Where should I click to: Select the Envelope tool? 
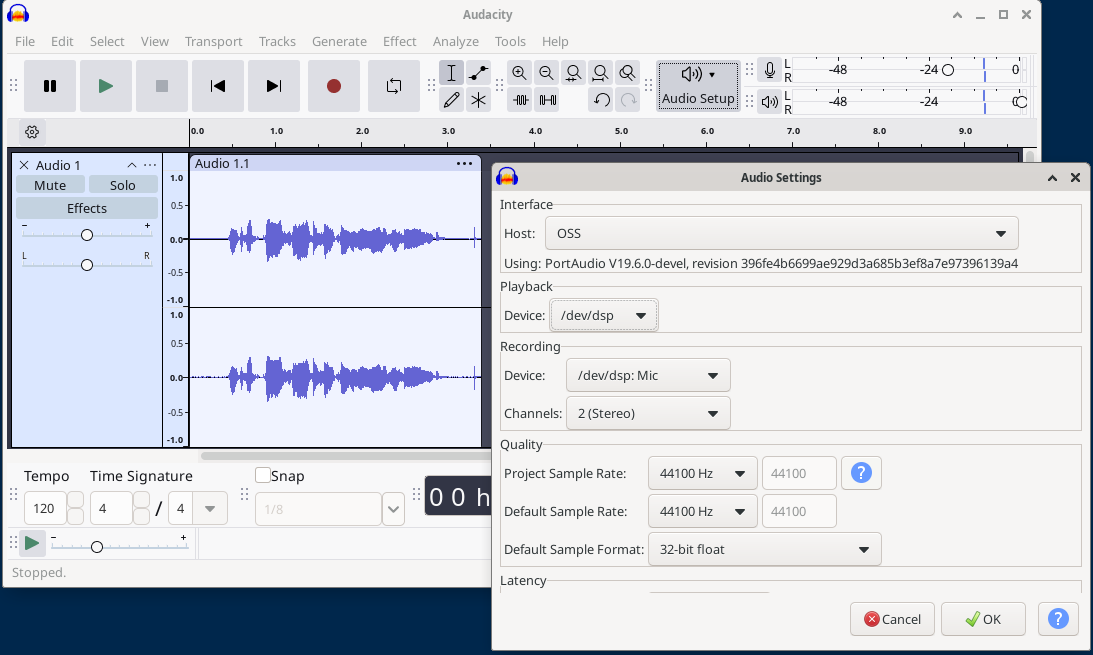tap(479, 73)
